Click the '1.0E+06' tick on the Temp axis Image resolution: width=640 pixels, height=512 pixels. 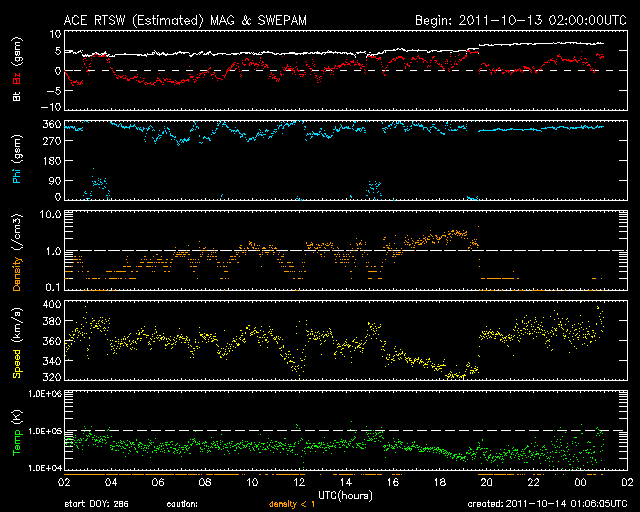point(45,394)
